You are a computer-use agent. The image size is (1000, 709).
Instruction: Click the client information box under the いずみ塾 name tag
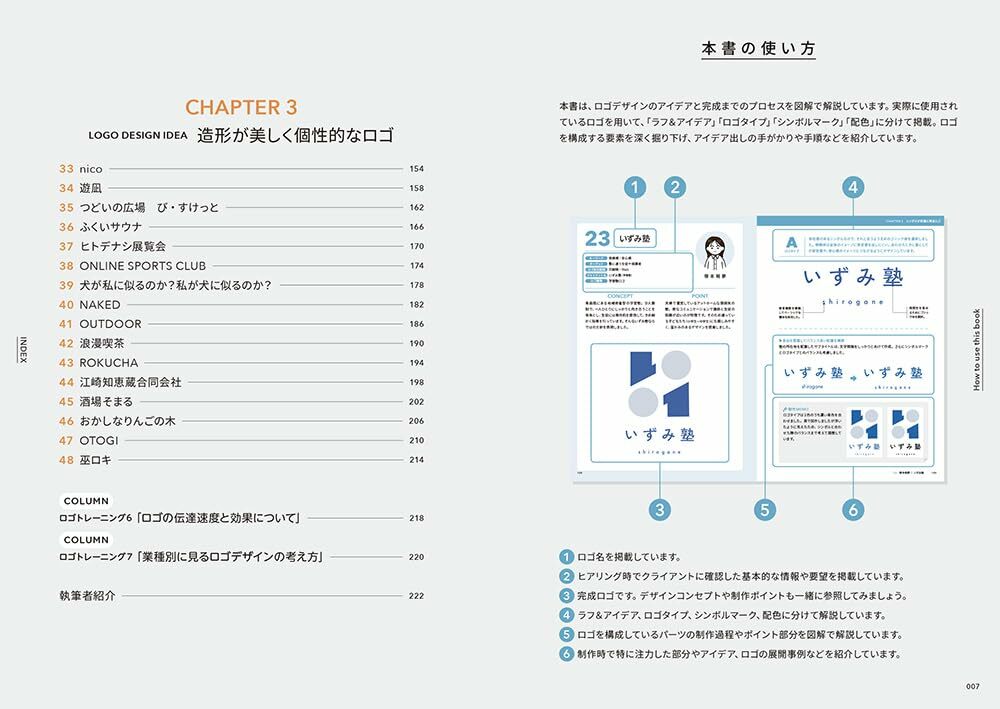pyautogui.click(x=638, y=272)
